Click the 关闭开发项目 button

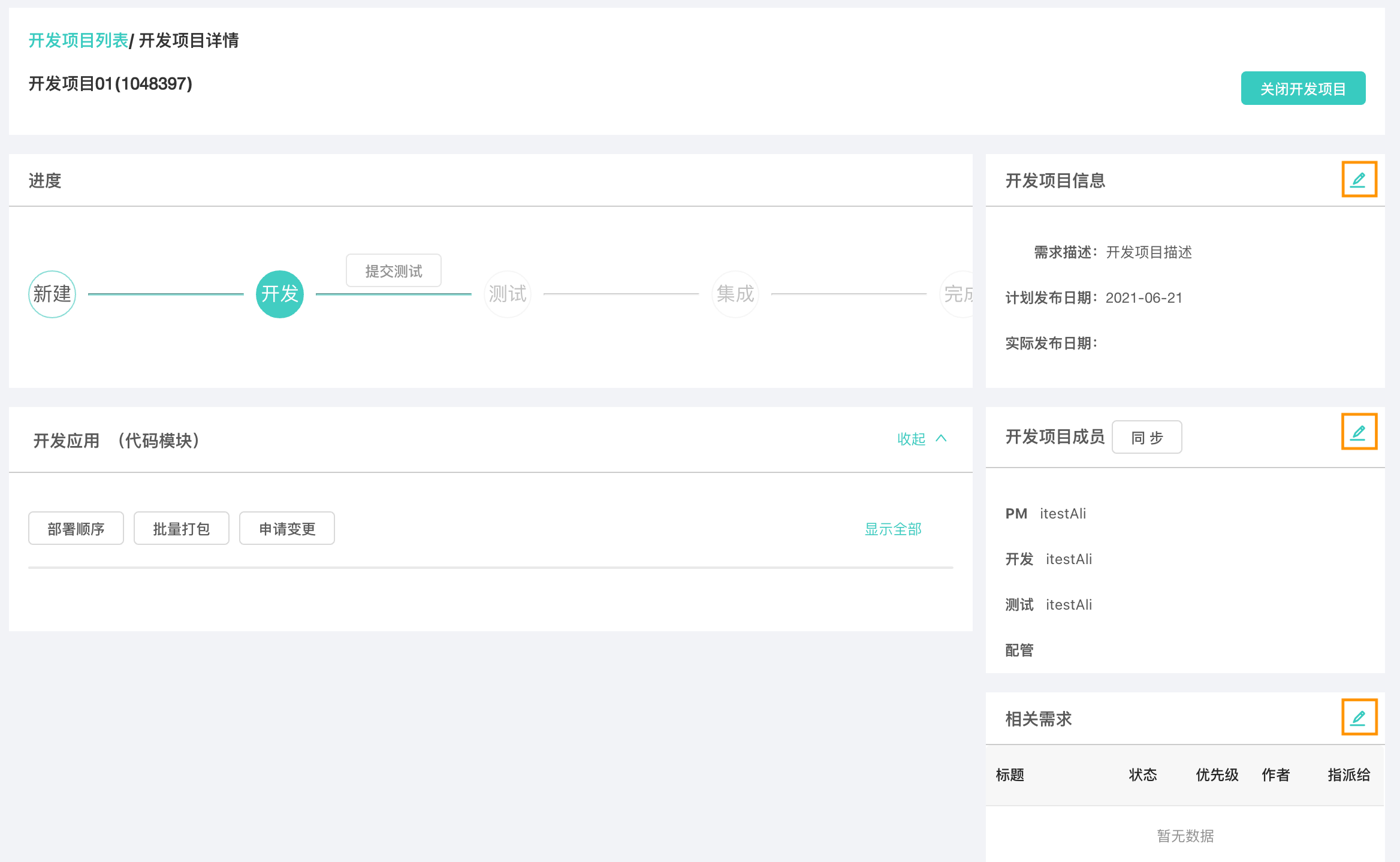click(x=1303, y=89)
